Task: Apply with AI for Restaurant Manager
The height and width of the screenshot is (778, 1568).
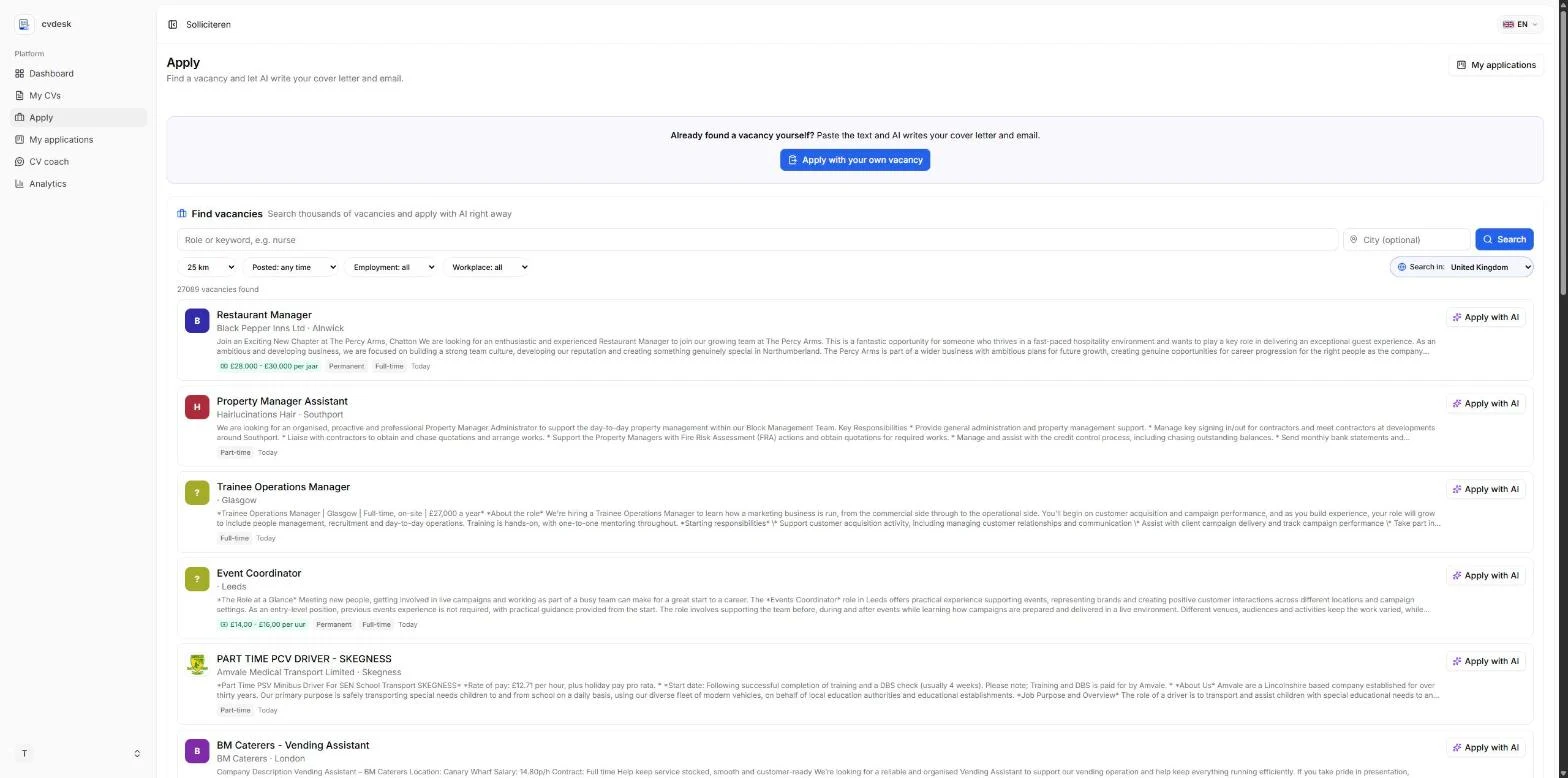Action: click(x=1485, y=318)
